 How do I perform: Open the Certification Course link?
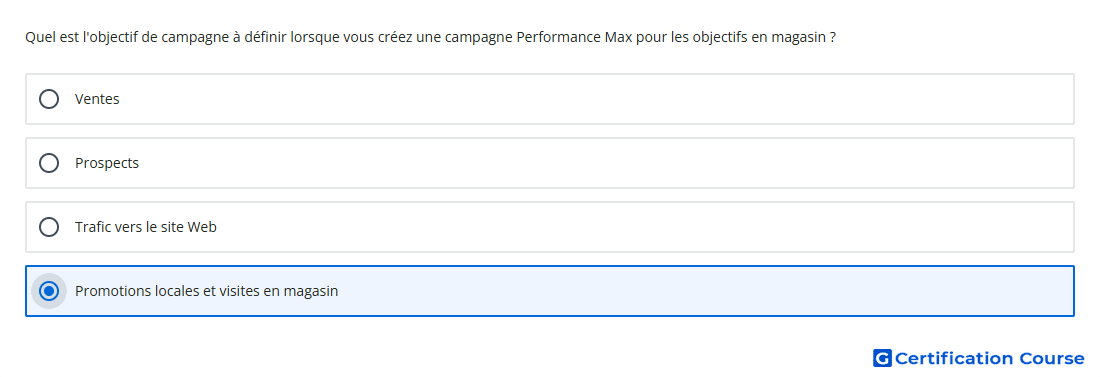click(979, 358)
